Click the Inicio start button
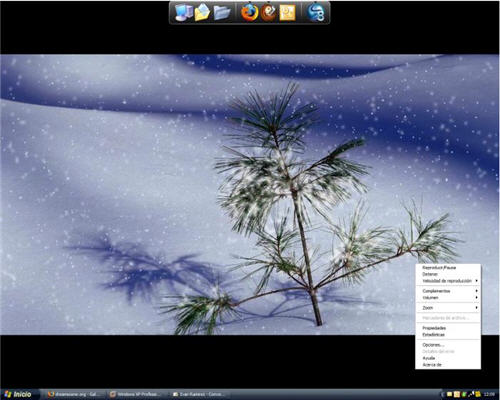500x400 pixels. pos(19,394)
